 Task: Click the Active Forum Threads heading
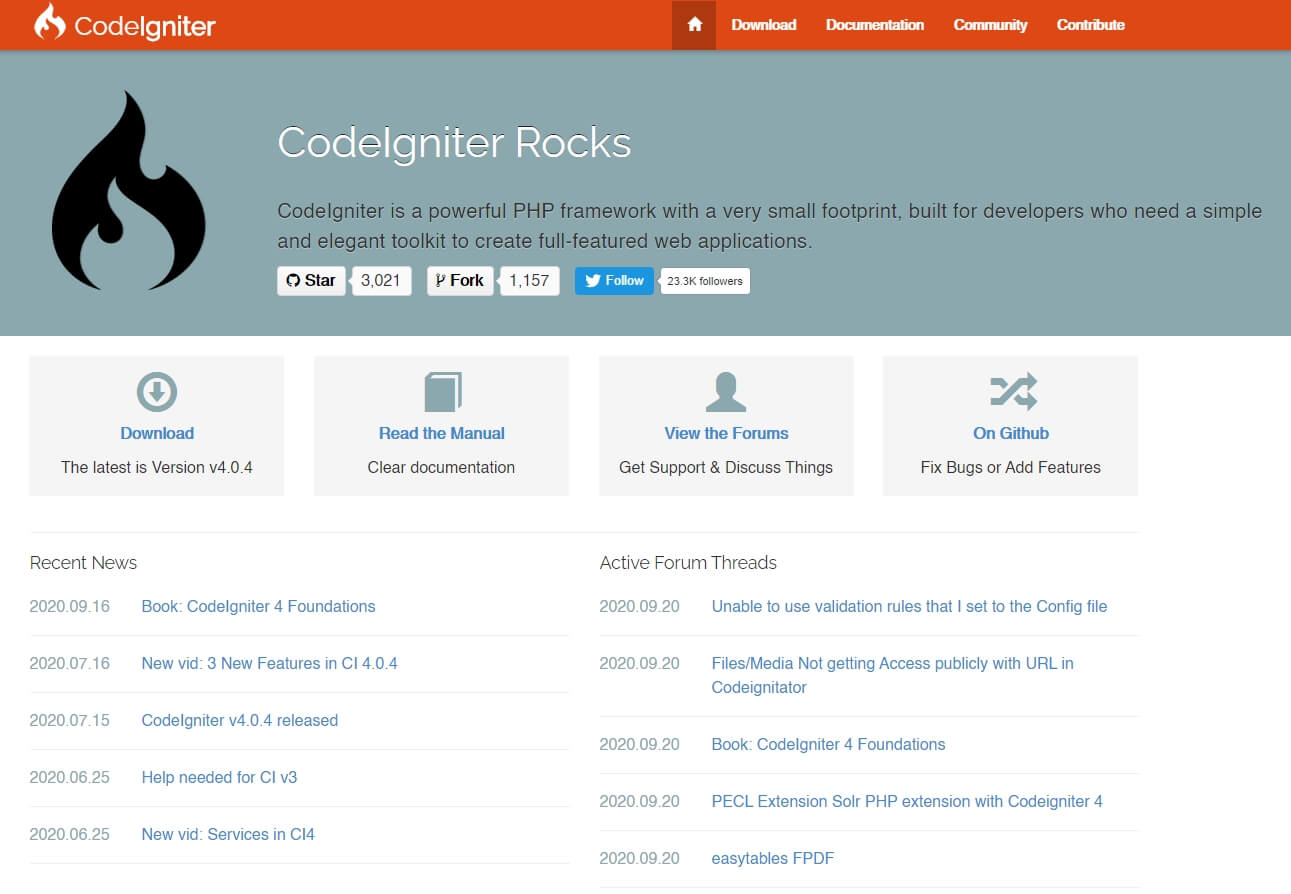(x=688, y=563)
